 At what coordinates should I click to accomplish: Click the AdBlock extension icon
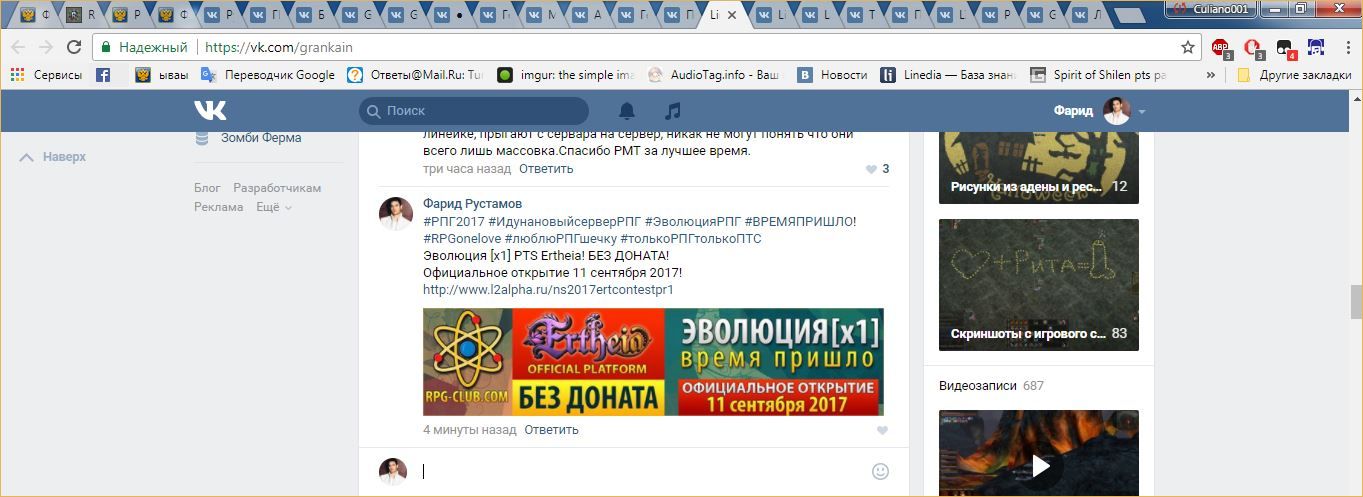point(1220,47)
